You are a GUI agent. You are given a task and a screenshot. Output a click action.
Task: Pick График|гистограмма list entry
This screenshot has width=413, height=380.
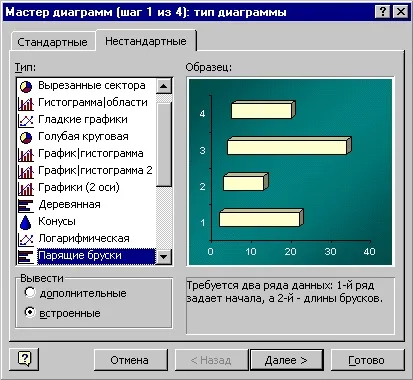pos(91,153)
